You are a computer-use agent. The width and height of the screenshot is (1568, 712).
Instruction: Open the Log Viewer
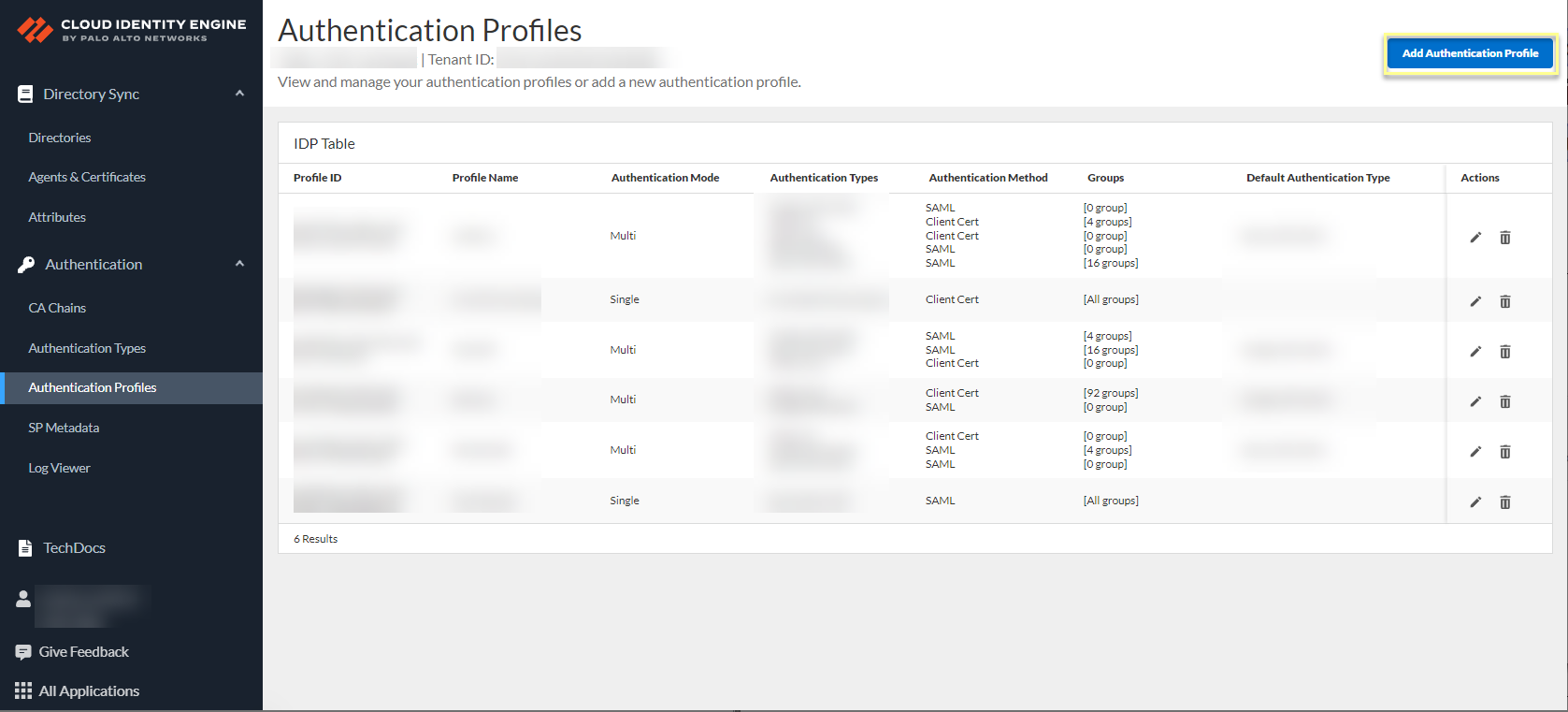59,468
